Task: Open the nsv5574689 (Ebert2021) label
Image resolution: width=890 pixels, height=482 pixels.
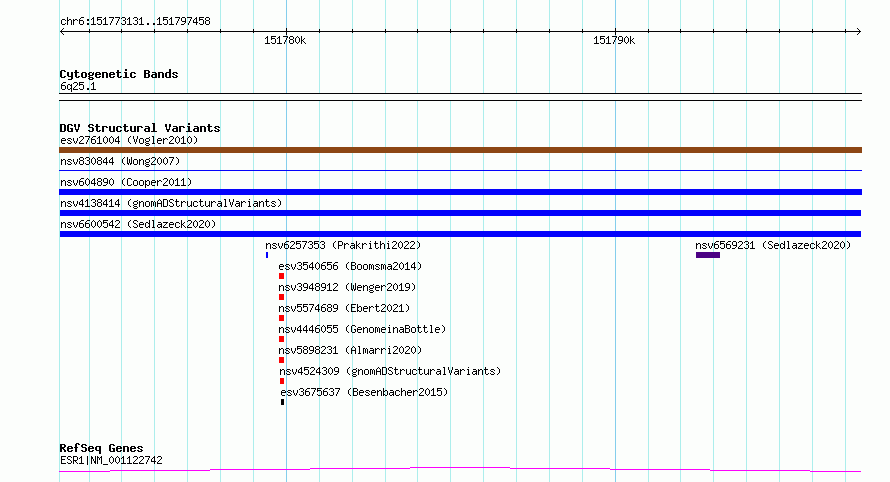Action: pos(344,308)
